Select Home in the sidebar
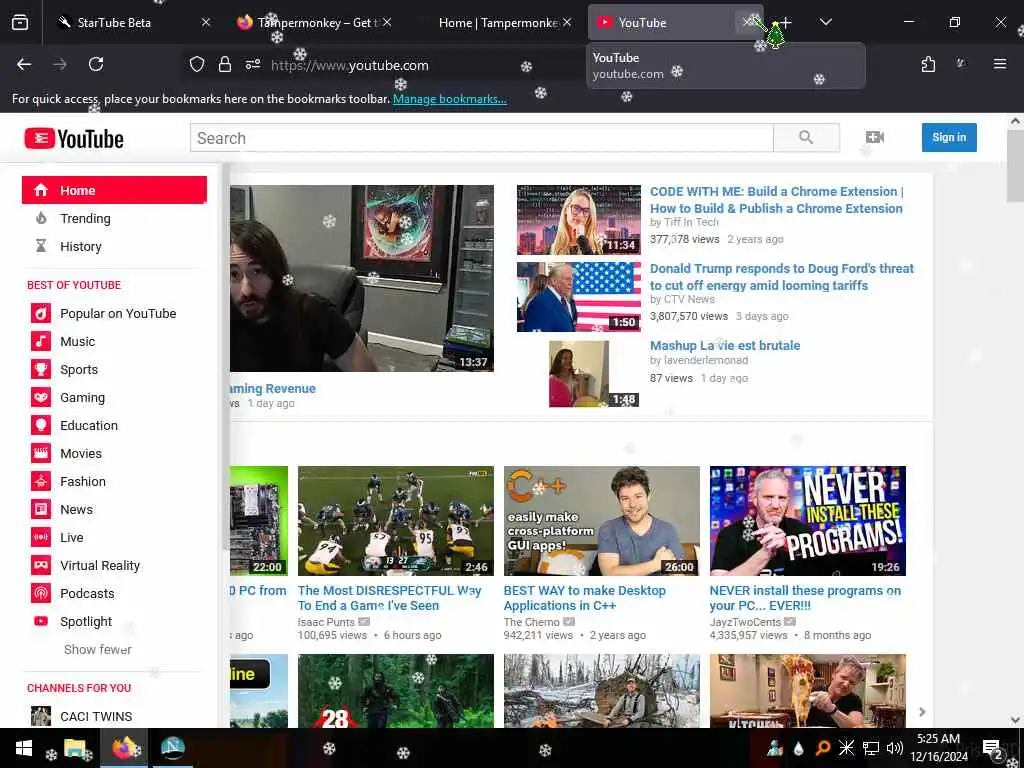1024x768 pixels. 114,190
